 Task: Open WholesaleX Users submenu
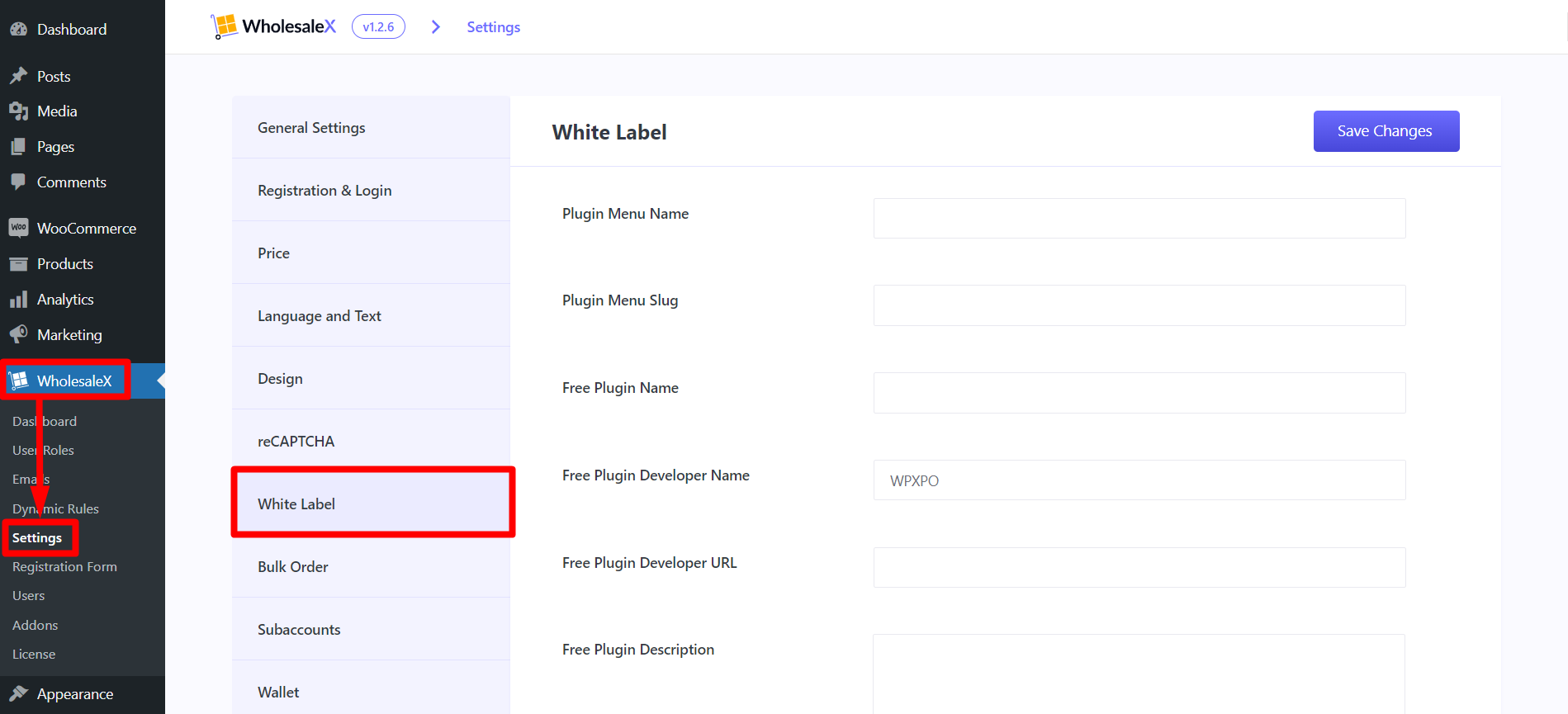point(29,595)
